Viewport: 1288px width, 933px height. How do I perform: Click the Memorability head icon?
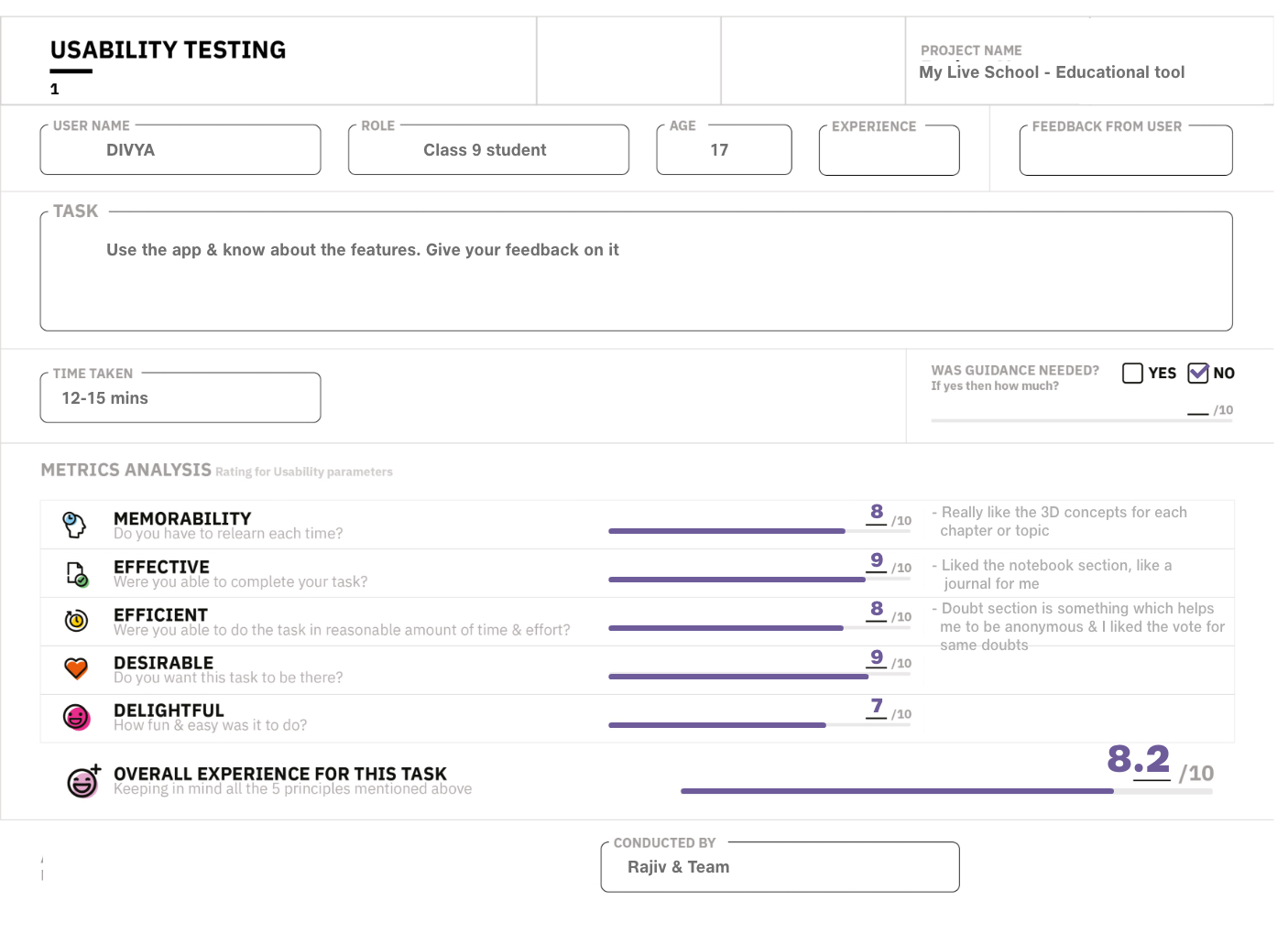74,525
